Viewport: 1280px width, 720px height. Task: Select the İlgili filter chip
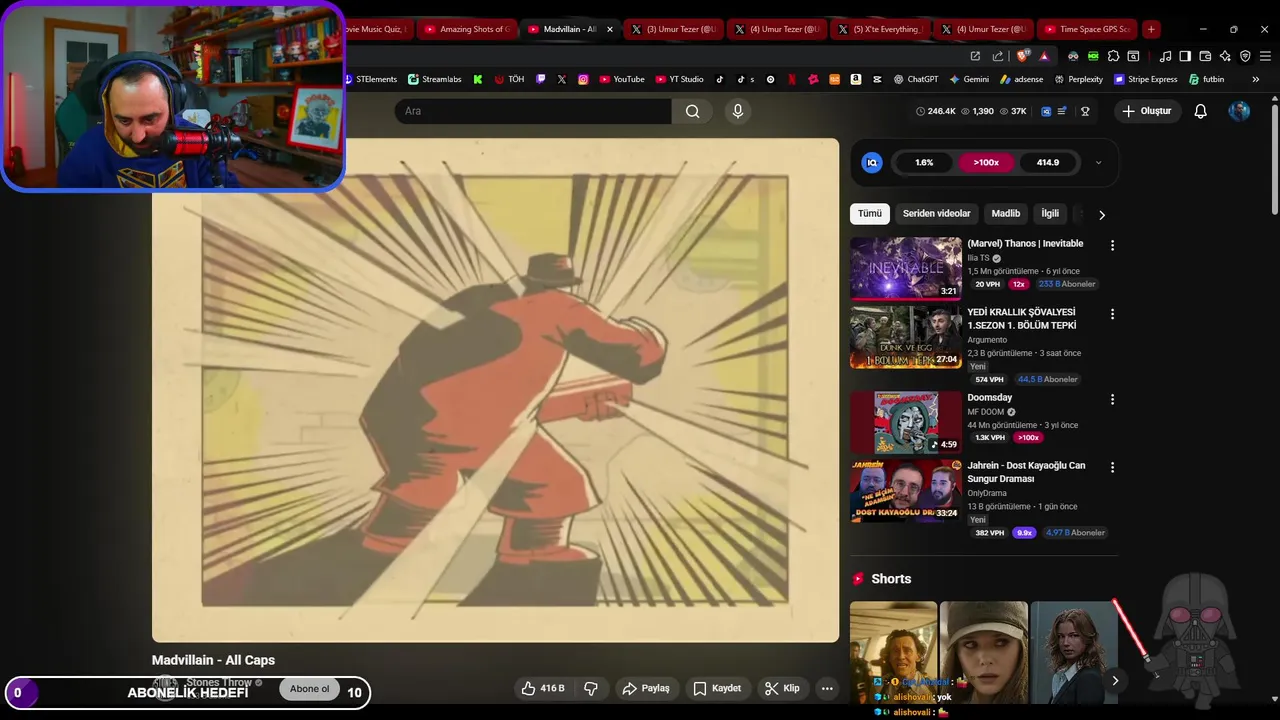click(1050, 214)
